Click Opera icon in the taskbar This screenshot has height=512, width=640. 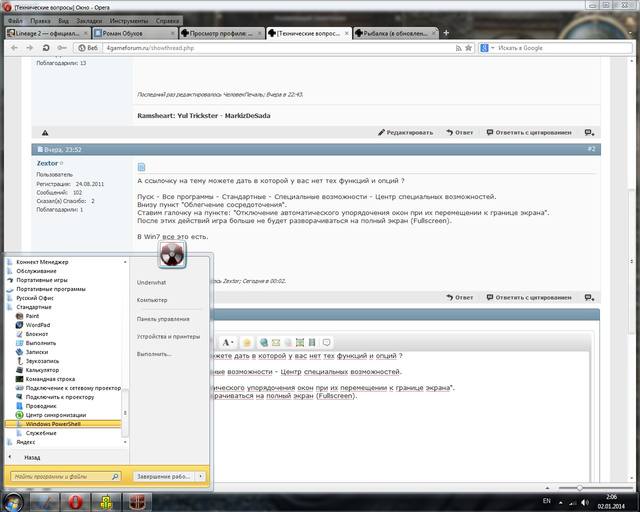pos(75,502)
